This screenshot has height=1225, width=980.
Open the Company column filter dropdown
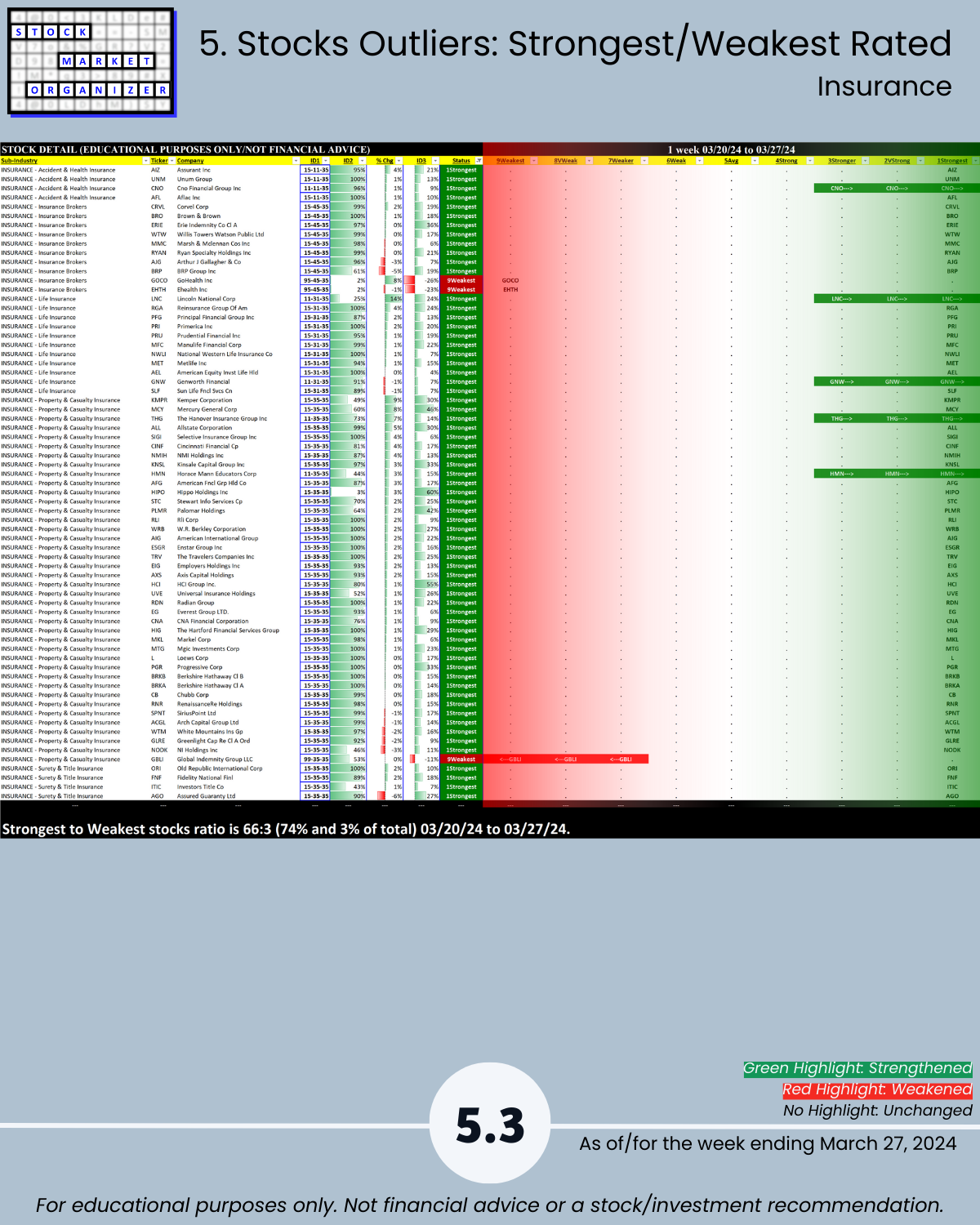(x=296, y=161)
